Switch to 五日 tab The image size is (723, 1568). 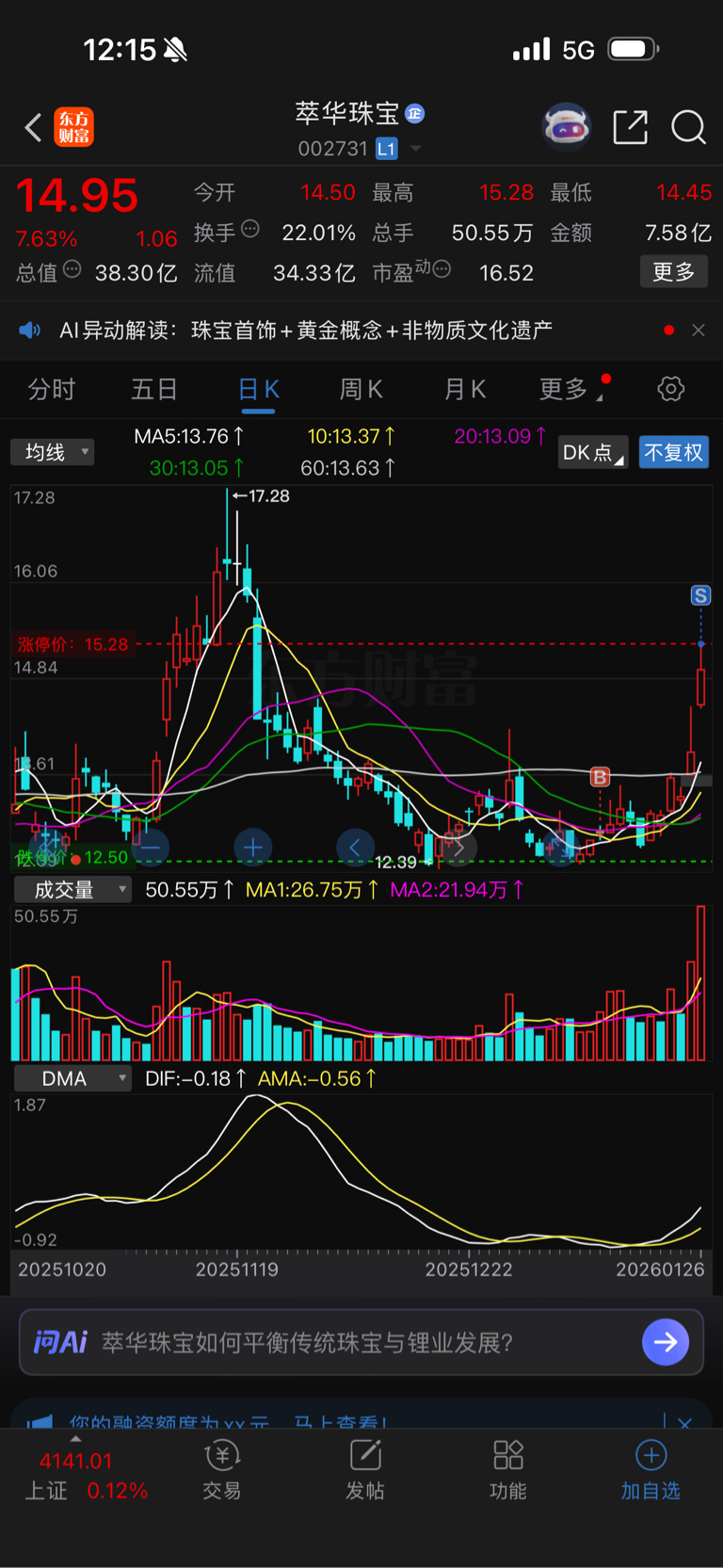pos(154,390)
